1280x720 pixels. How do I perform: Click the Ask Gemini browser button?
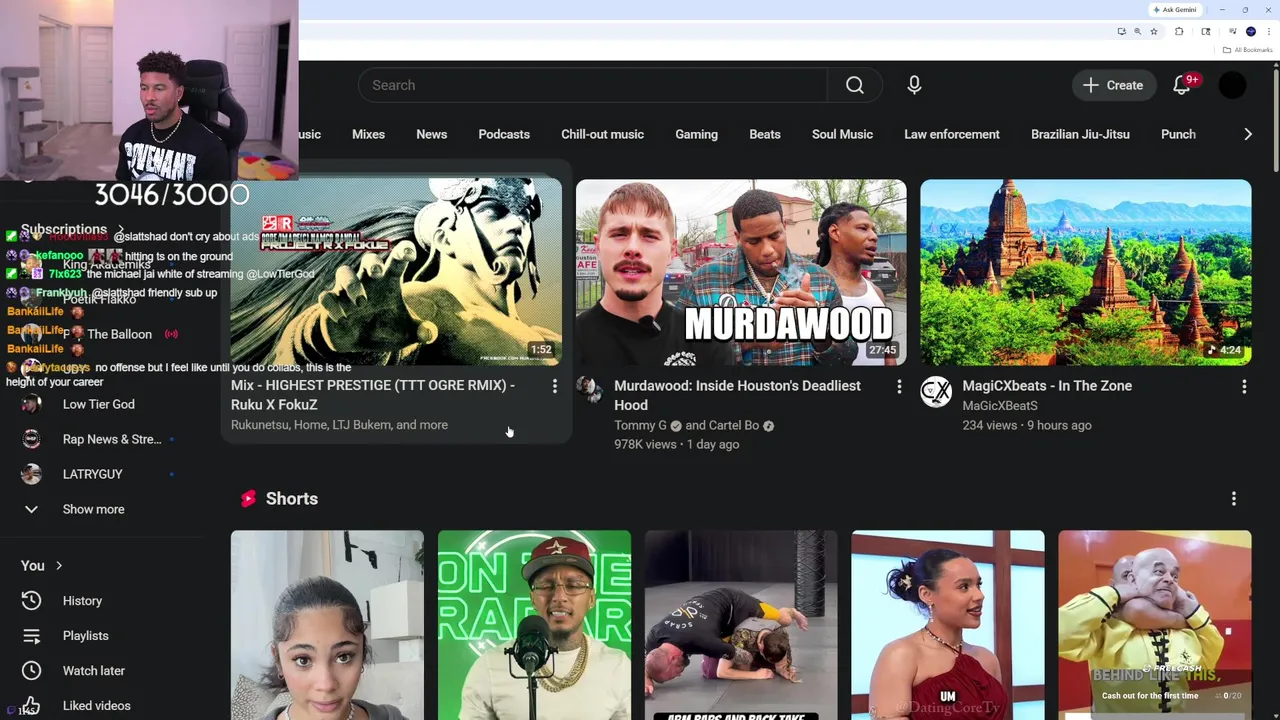pos(1175,10)
